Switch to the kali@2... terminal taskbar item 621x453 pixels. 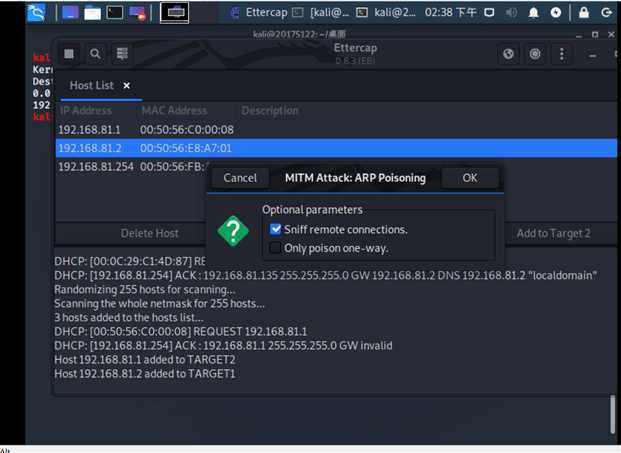coord(386,13)
